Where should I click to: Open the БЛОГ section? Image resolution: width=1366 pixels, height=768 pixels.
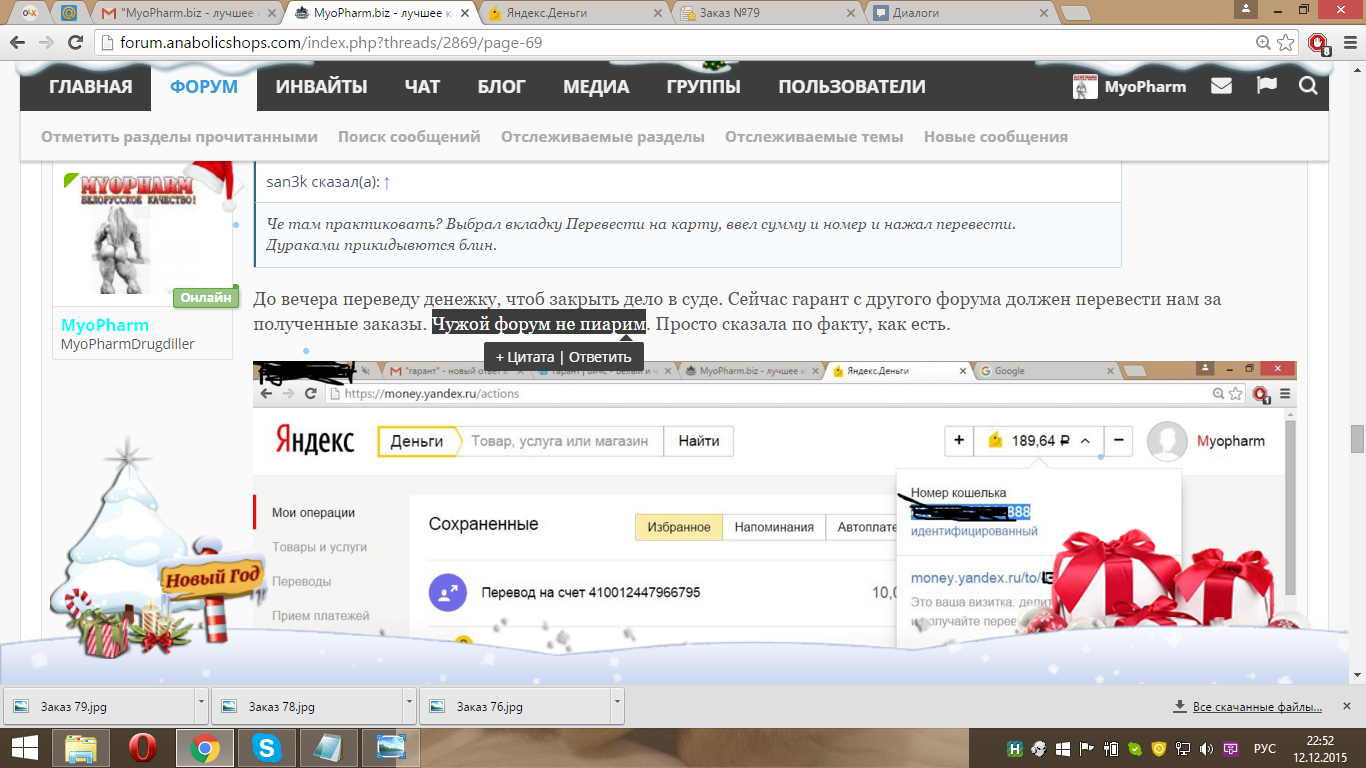point(501,87)
